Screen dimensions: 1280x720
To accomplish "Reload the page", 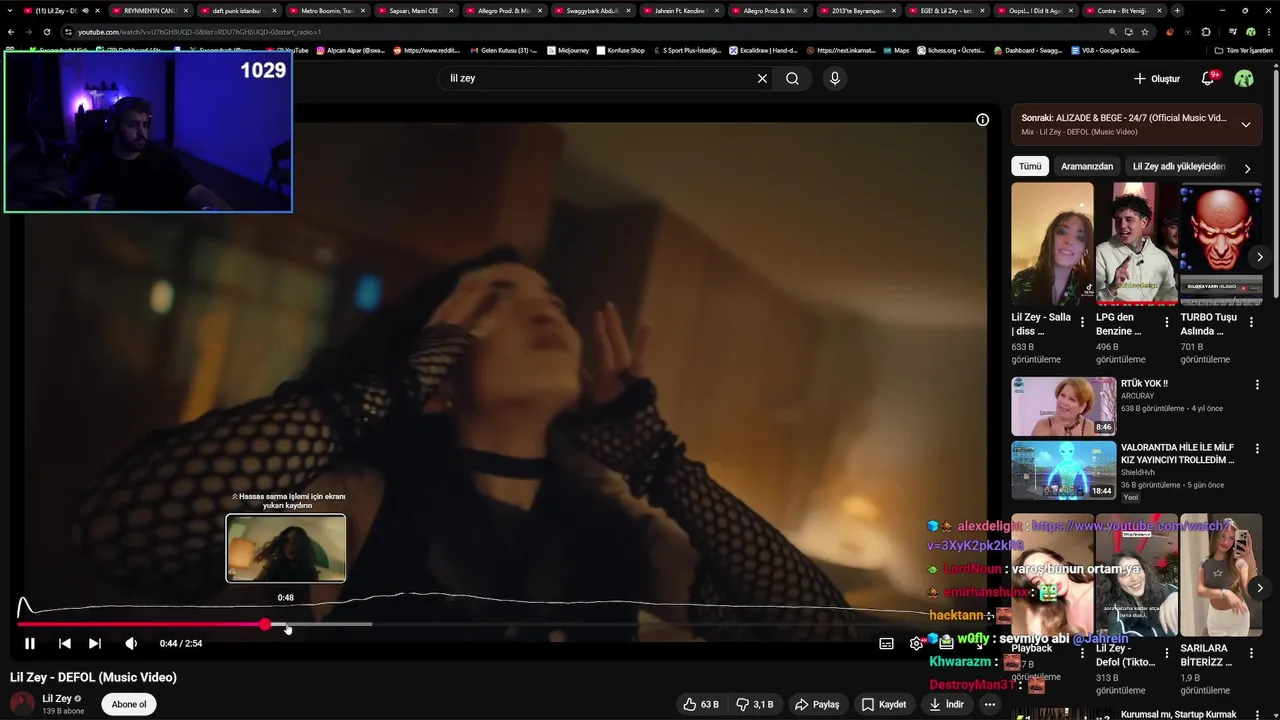I will pos(47,31).
